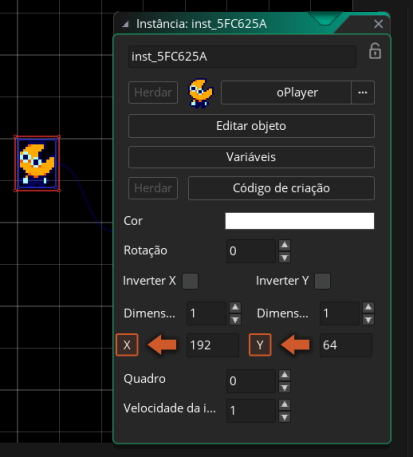Click the oPlayer sprite preview icon
This screenshot has height=457, width=413.
point(200,93)
